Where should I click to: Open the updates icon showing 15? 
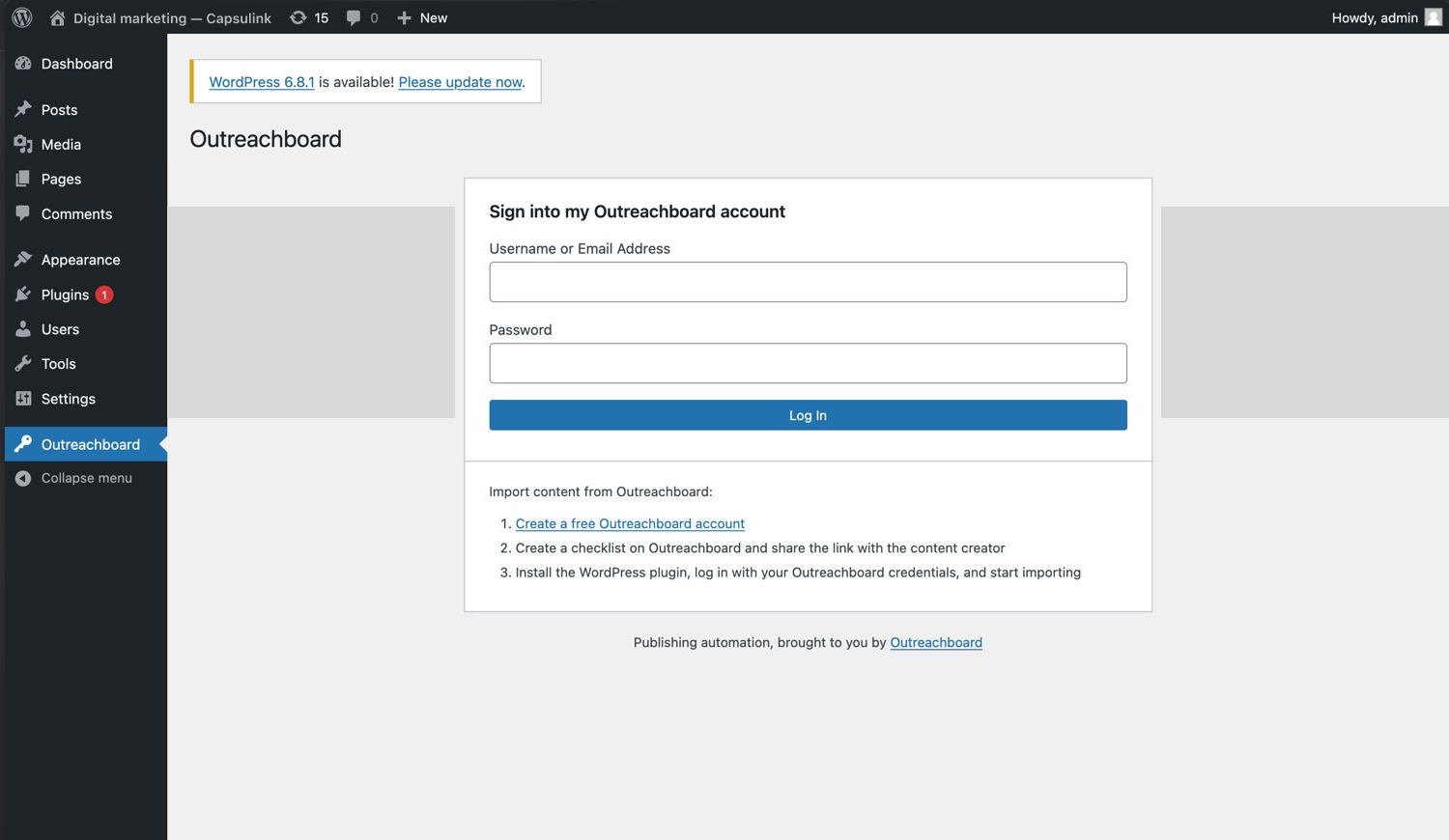298,17
